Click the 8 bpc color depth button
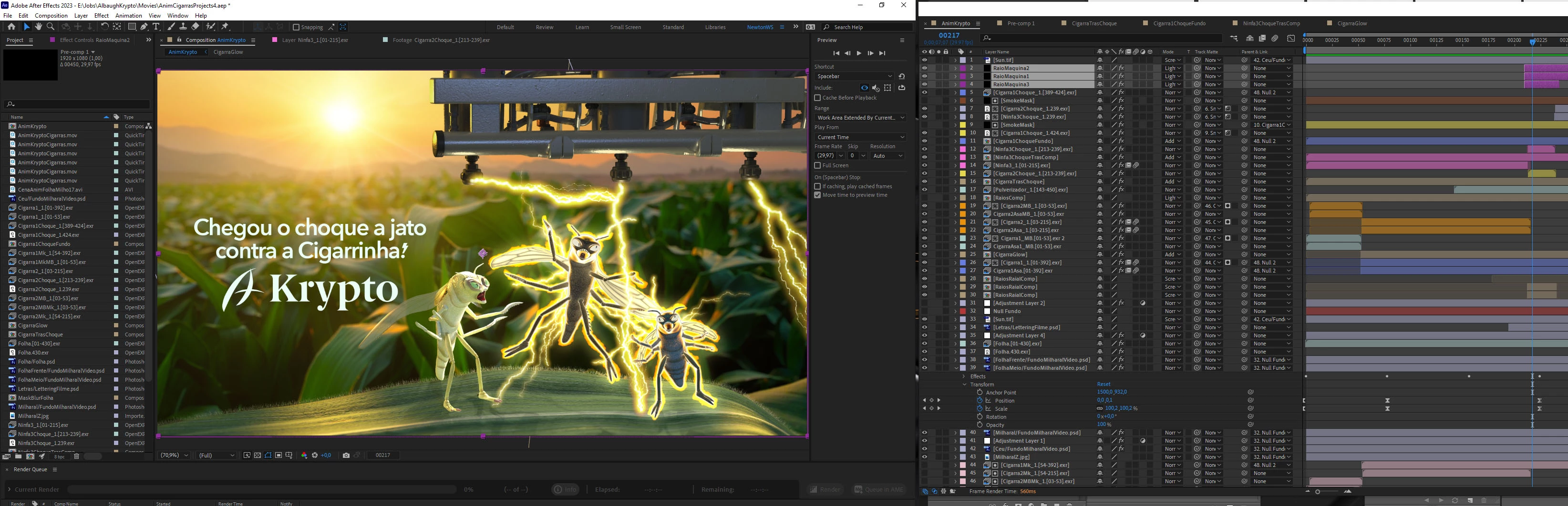 59,456
